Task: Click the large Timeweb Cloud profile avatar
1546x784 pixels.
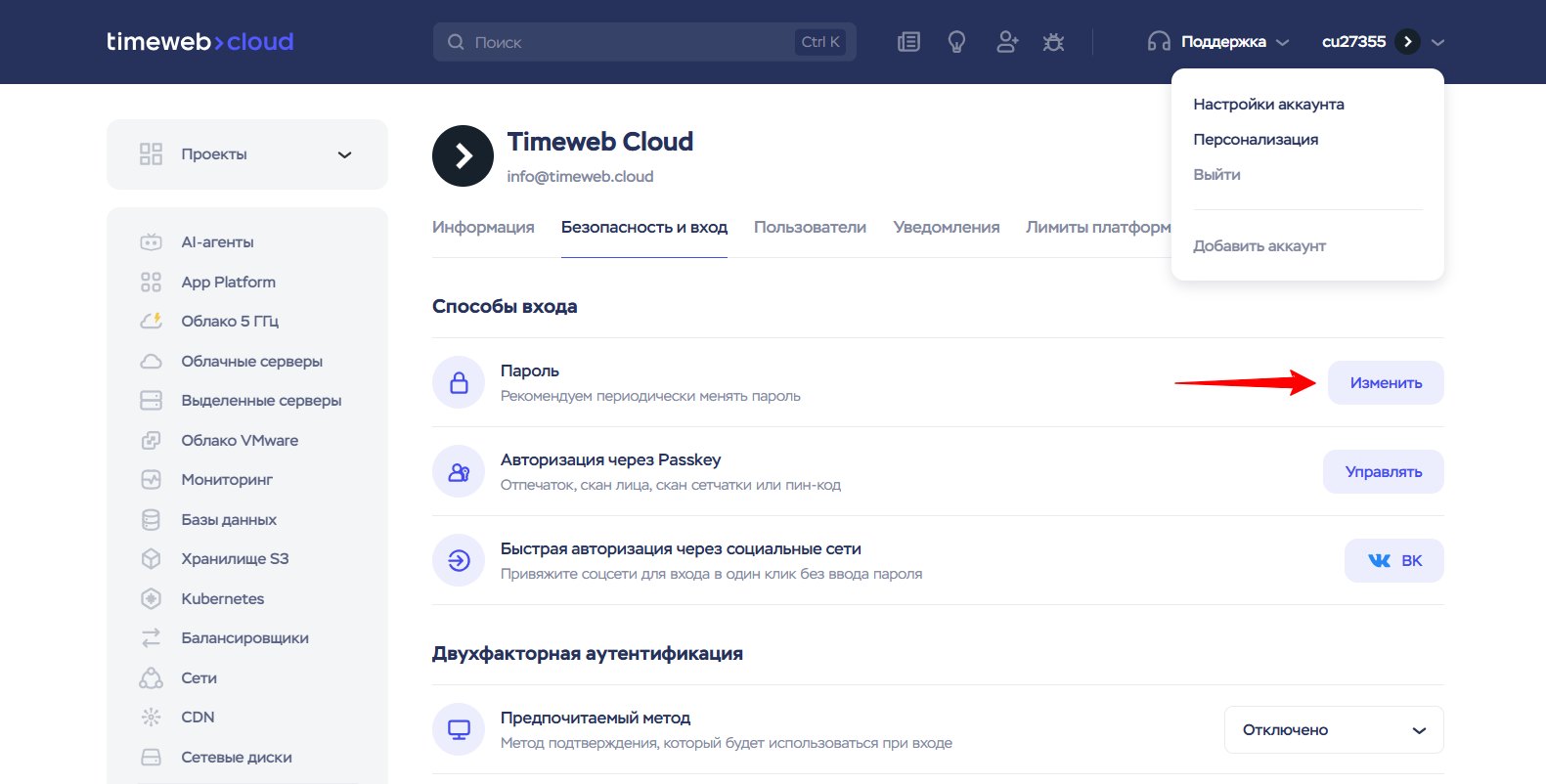Action: pos(463,155)
